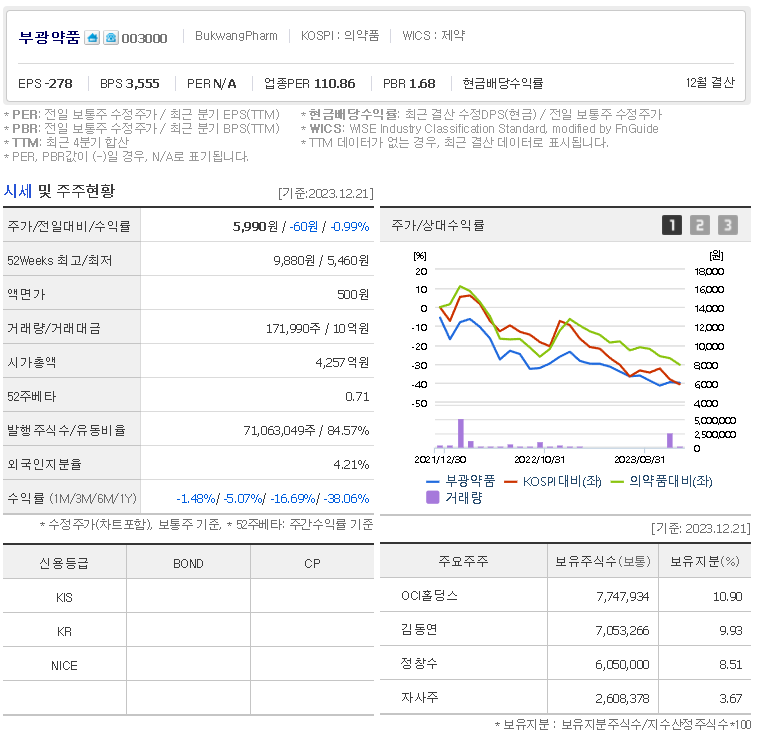Select the 2022/10/31 chart date label
The image size is (760, 746).
[x=539, y=460]
